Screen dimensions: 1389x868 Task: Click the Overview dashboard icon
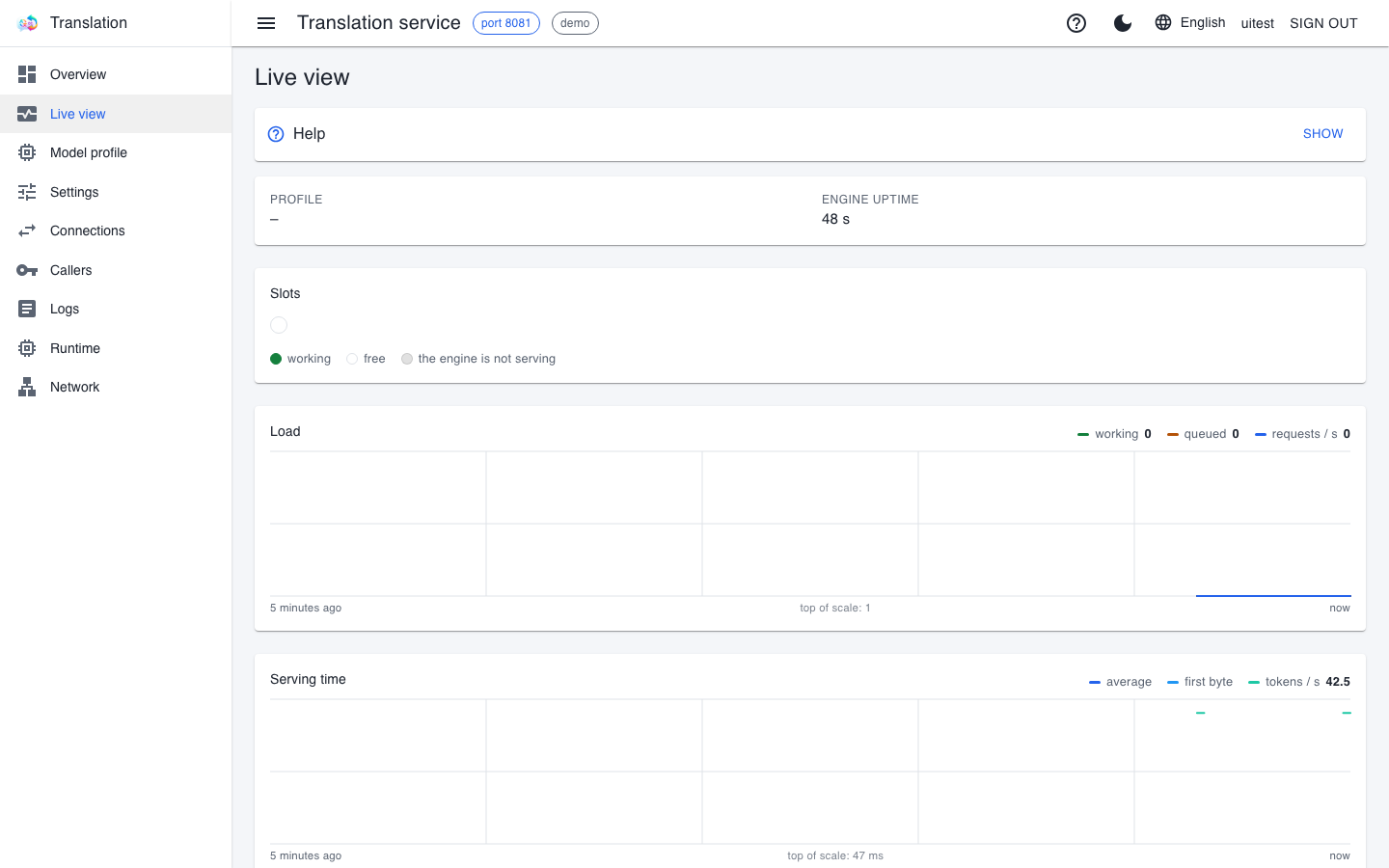[x=27, y=74]
